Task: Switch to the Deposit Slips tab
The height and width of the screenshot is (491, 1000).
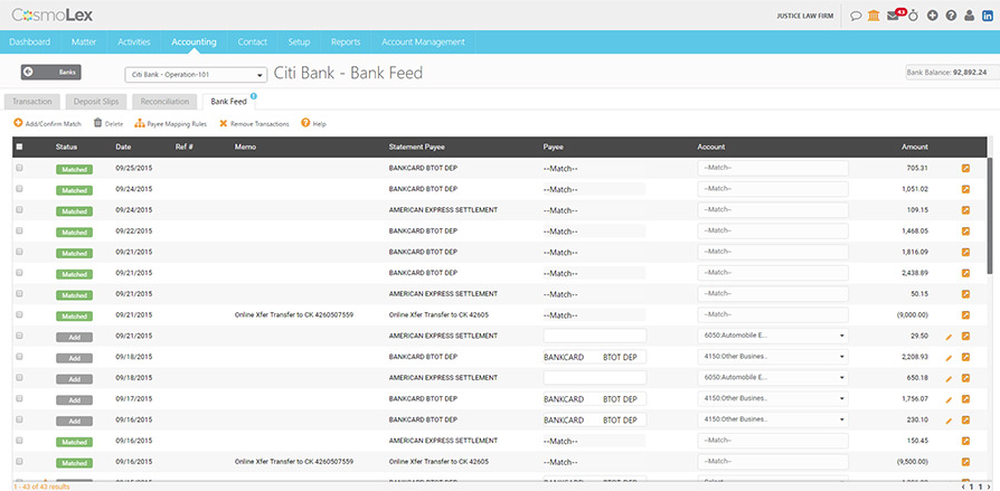Action: (96, 101)
